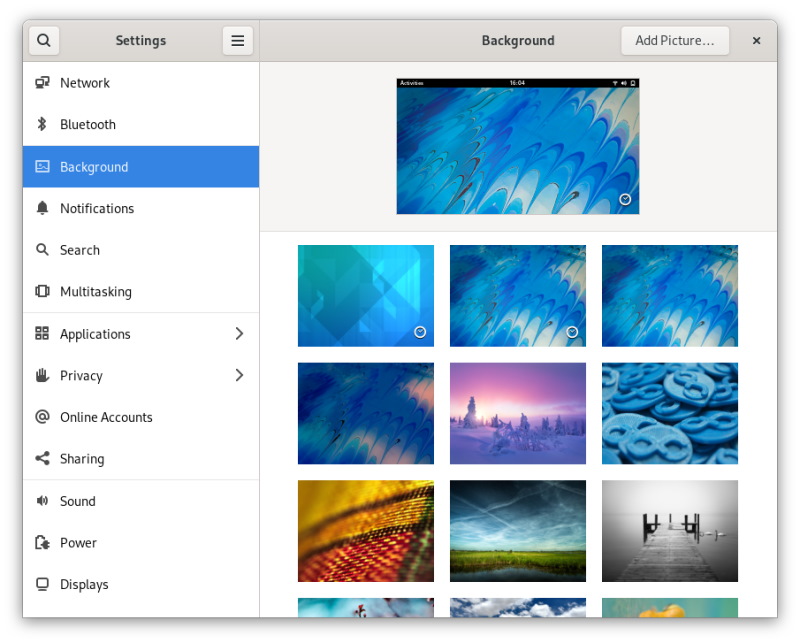Click the Sharing icon in sidebar
Image resolution: width=800 pixels, height=643 pixels.
[42, 459]
